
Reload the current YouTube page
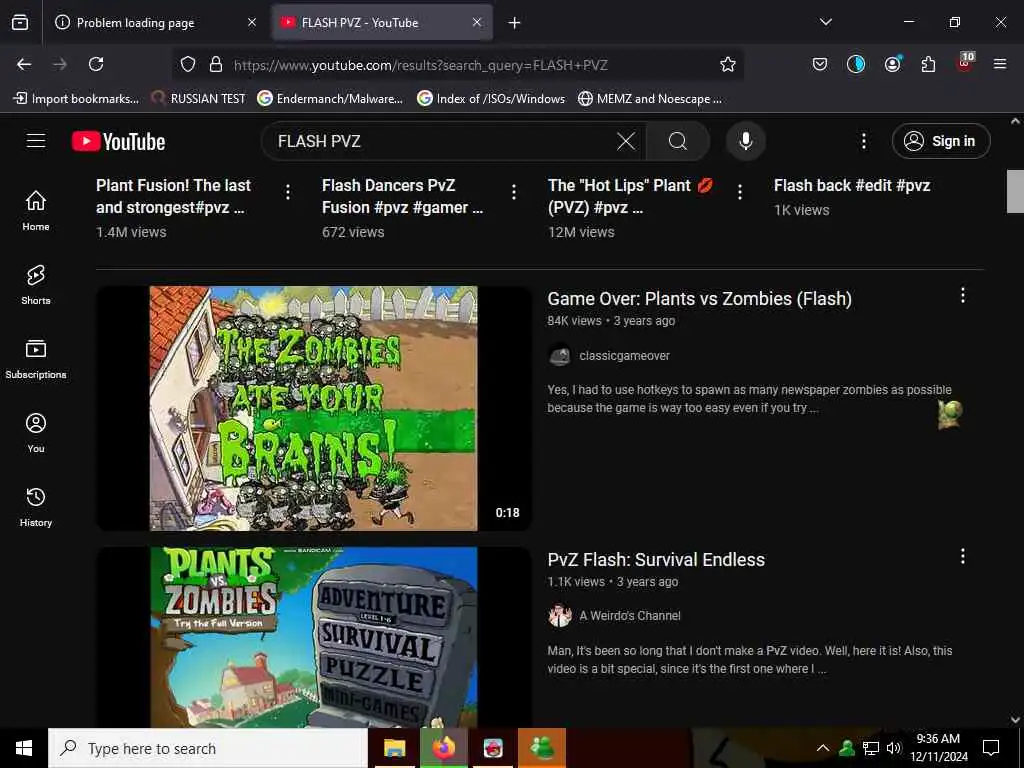pos(96,64)
